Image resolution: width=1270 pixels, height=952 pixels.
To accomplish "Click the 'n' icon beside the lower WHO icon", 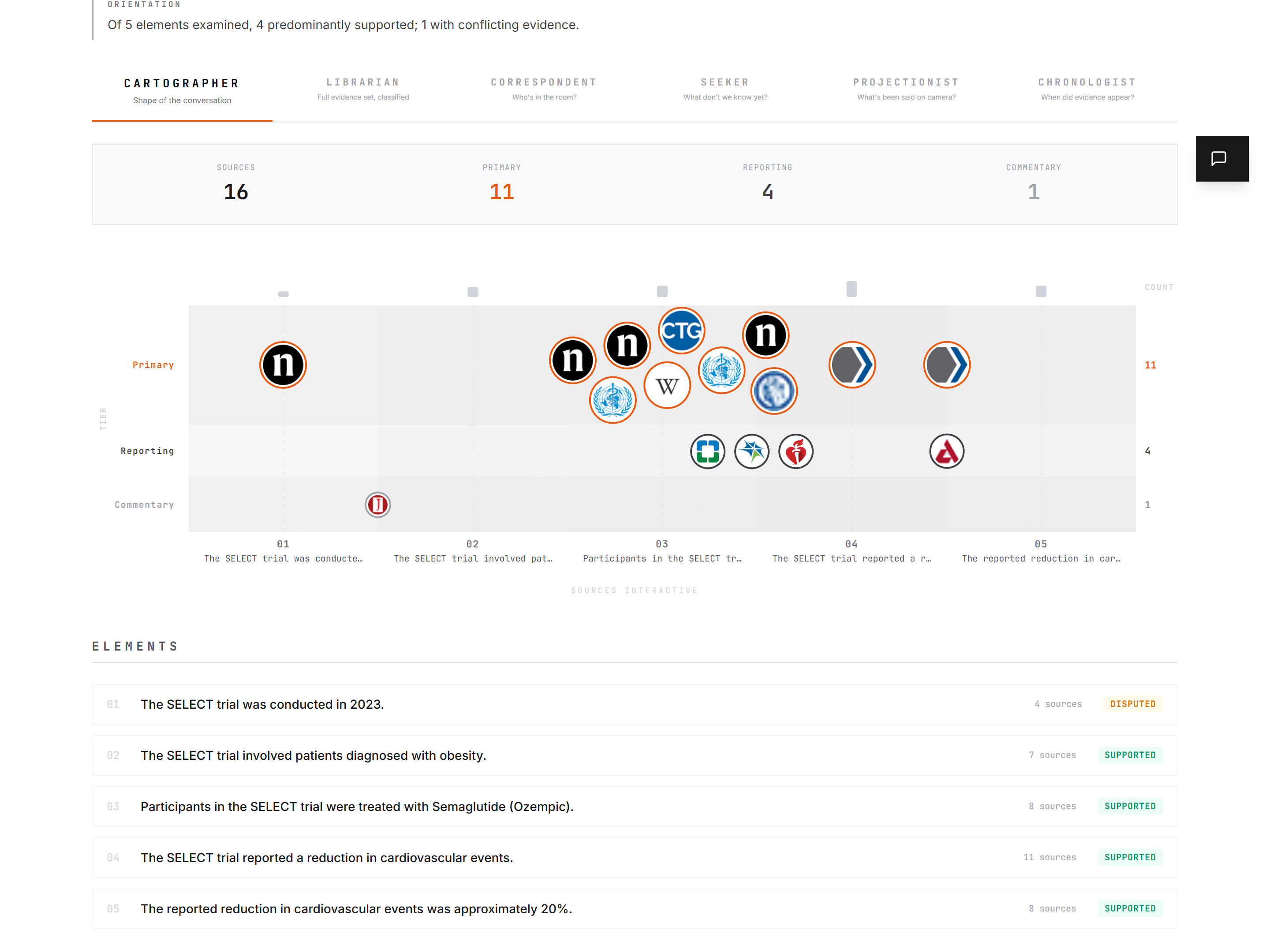I will coord(572,361).
